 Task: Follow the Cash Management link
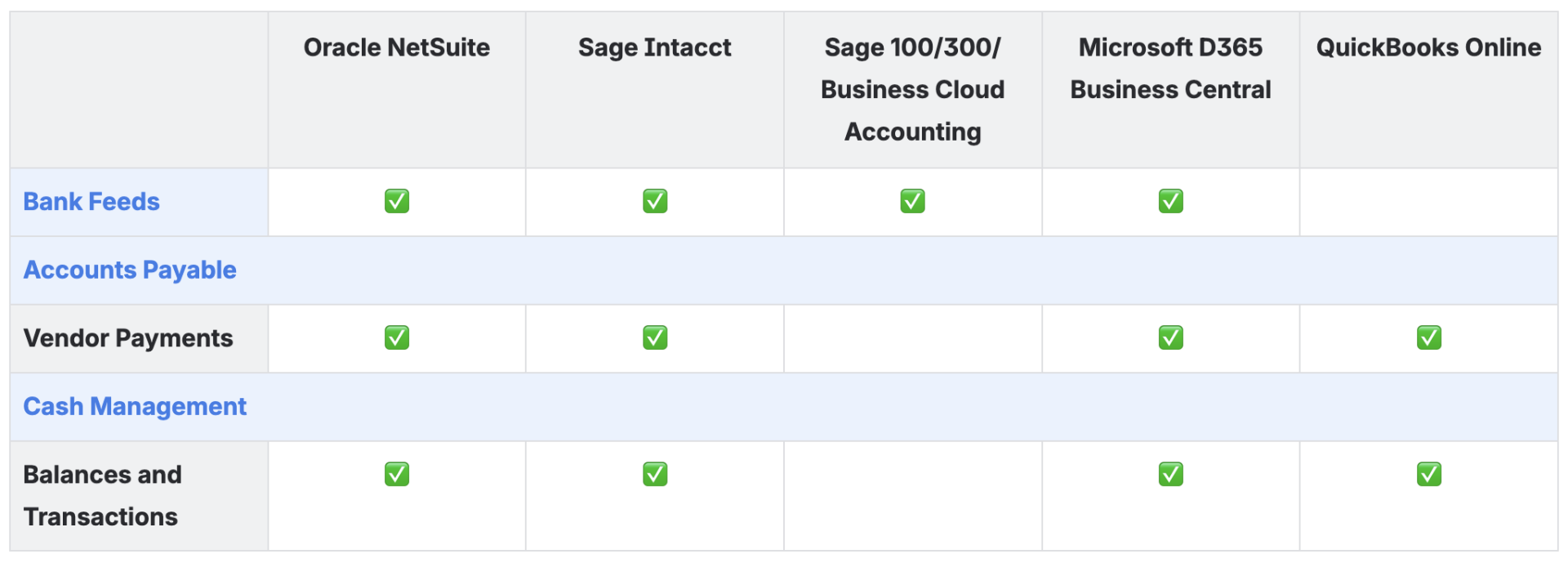point(135,407)
